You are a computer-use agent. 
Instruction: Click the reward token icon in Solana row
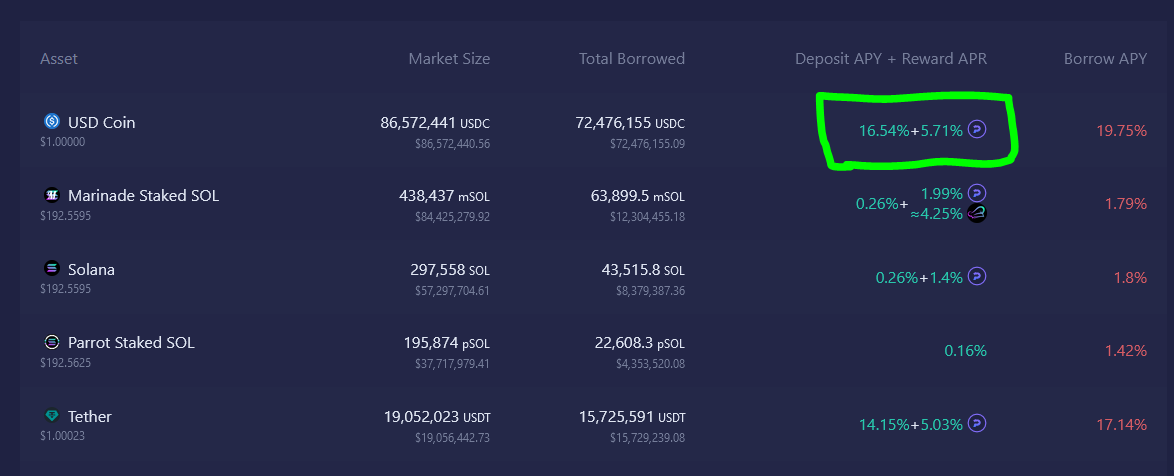tap(977, 277)
